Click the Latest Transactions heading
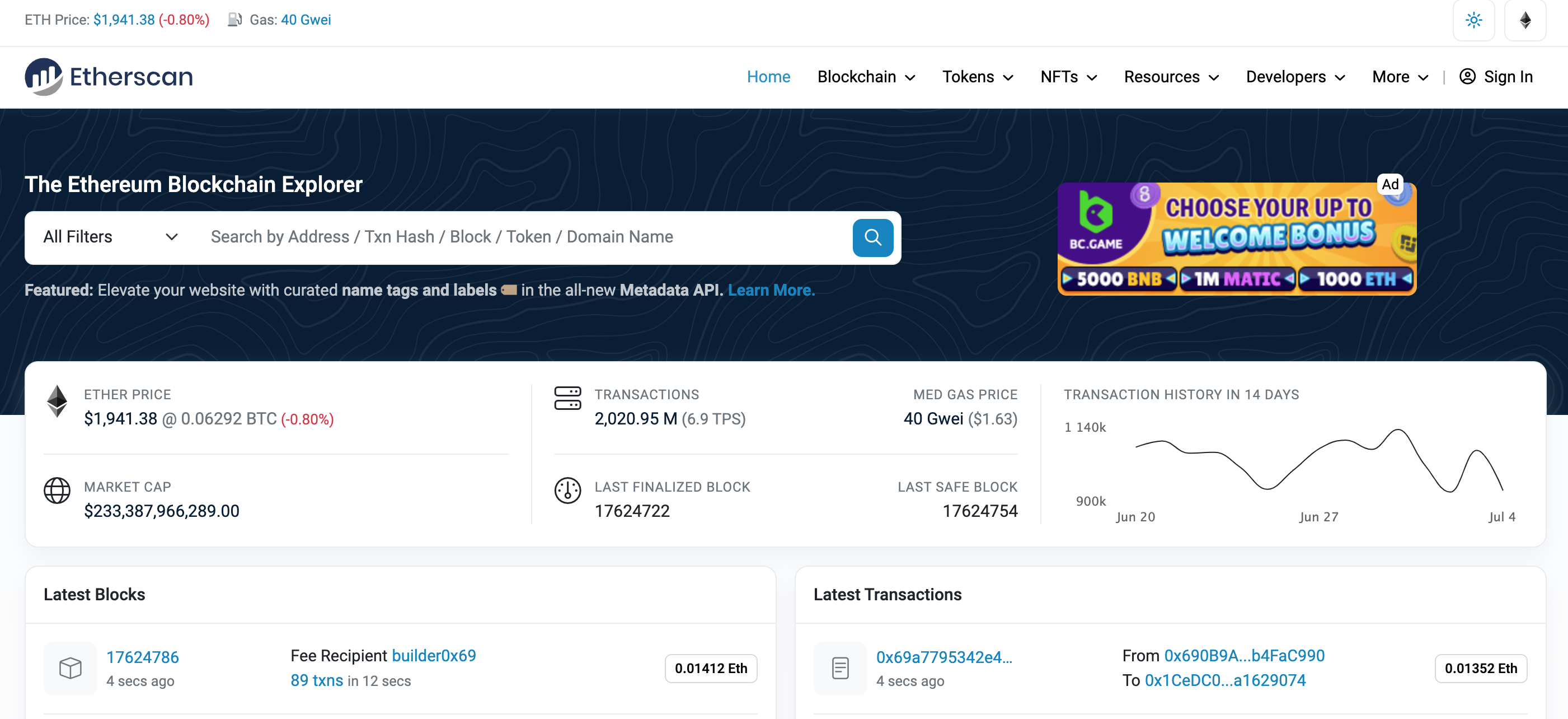This screenshot has height=719, width=1568. tap(888, 594)
